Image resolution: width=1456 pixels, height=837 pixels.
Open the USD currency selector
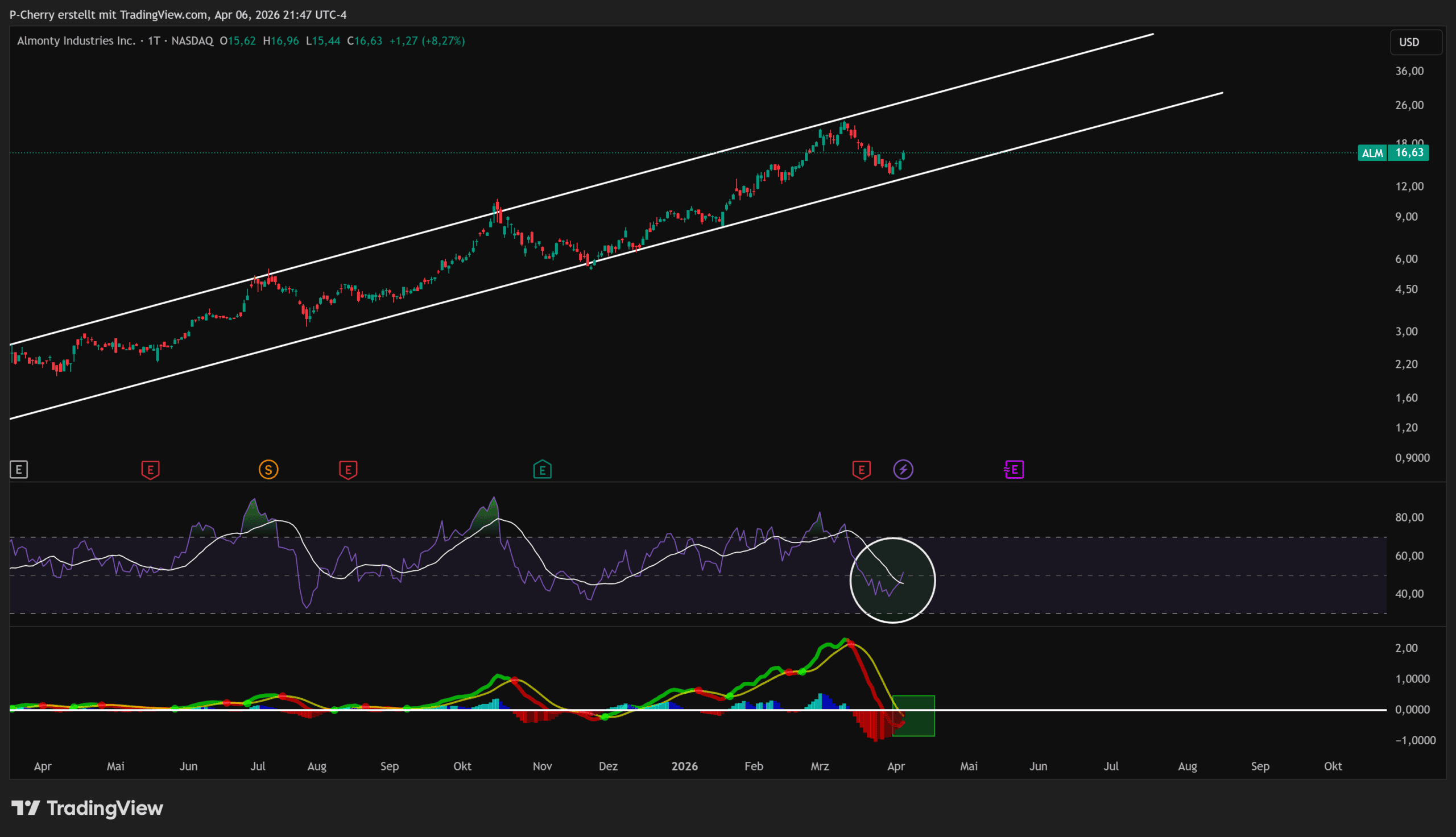[x=1415, y=42]
